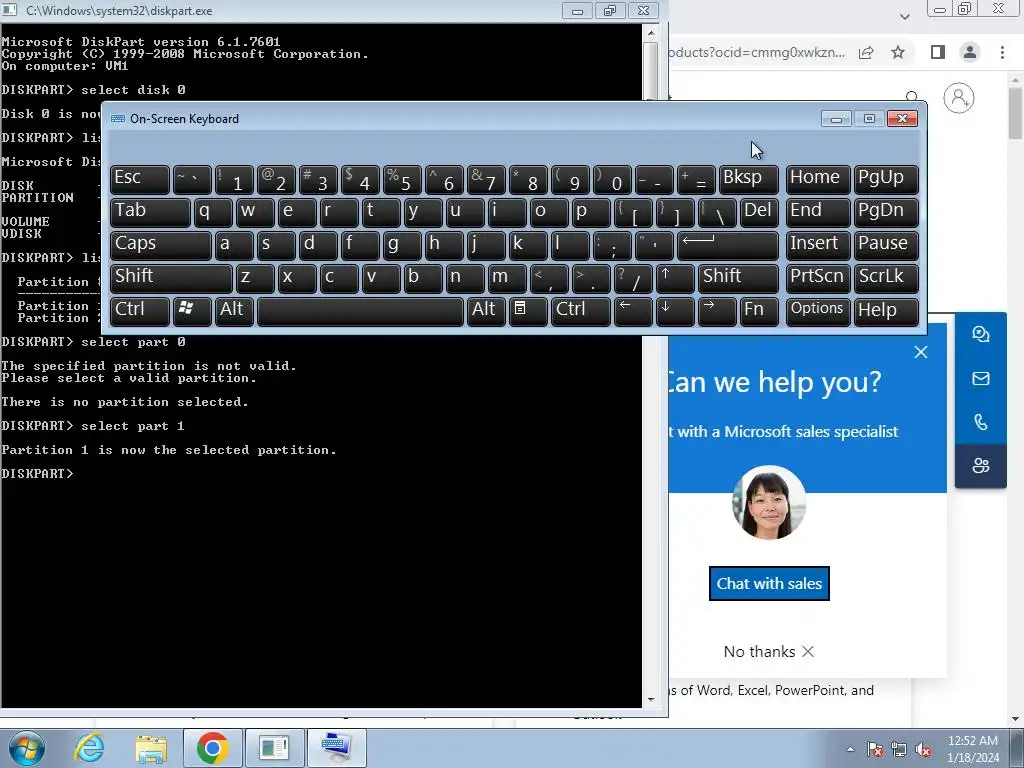Screen dimensions: 1024x768
Task: Toggle right Alt key on On-Screen Keyboard
Action: tap(486, 311)
